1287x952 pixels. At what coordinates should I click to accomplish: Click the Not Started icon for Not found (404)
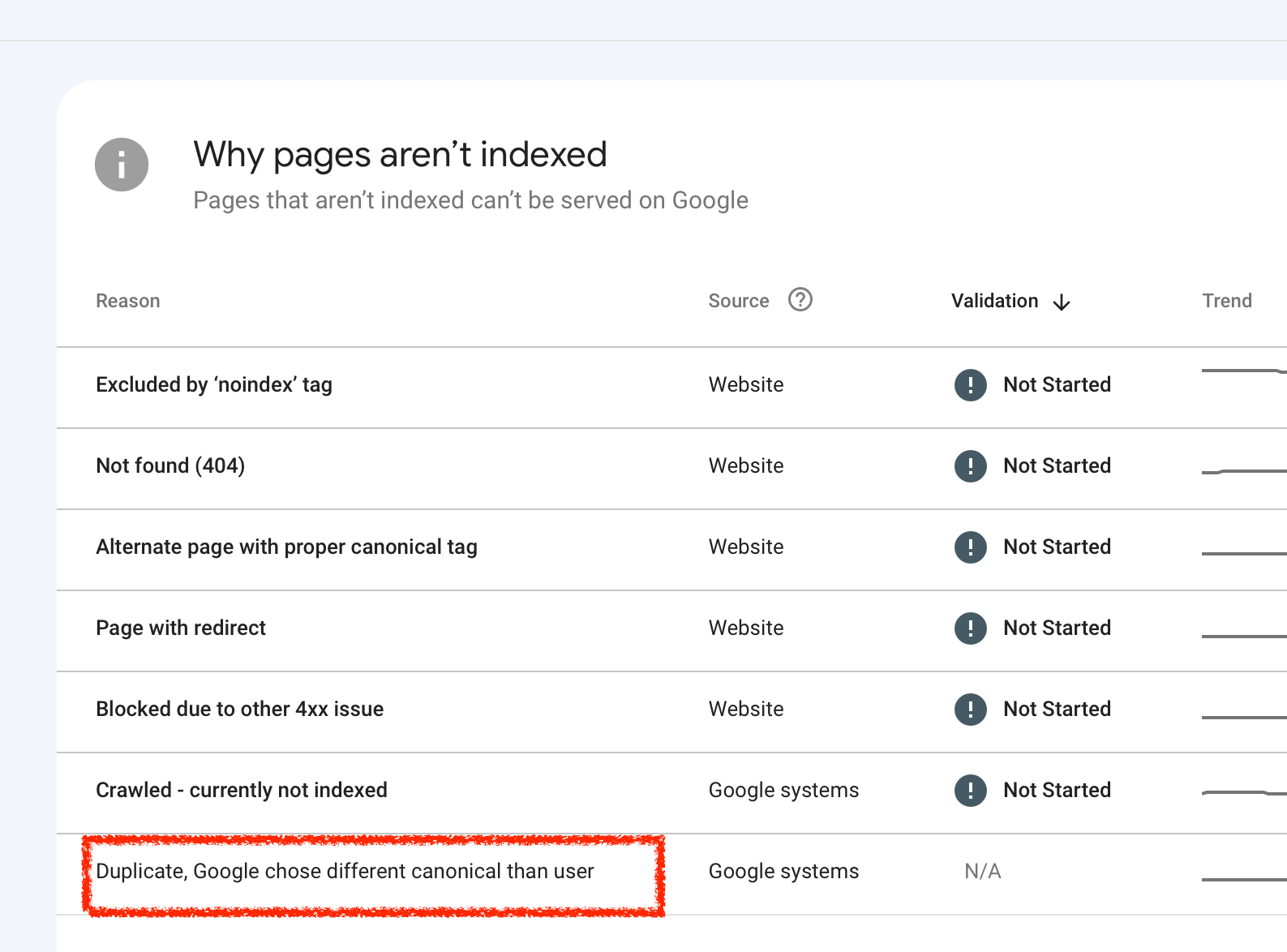[x=971, y=466]
